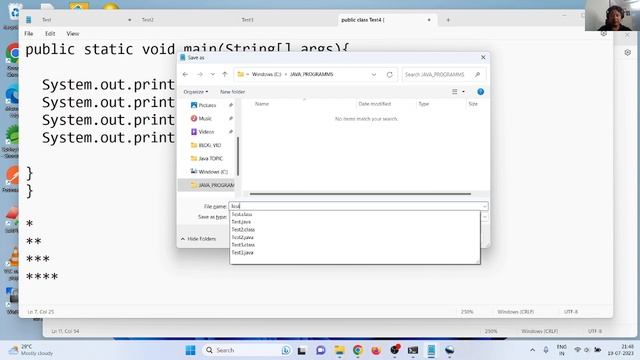The image size is (640, 360).
Task: Open the Organize dropdown menu
Action: pyautogui.click(x=196, y=92)
